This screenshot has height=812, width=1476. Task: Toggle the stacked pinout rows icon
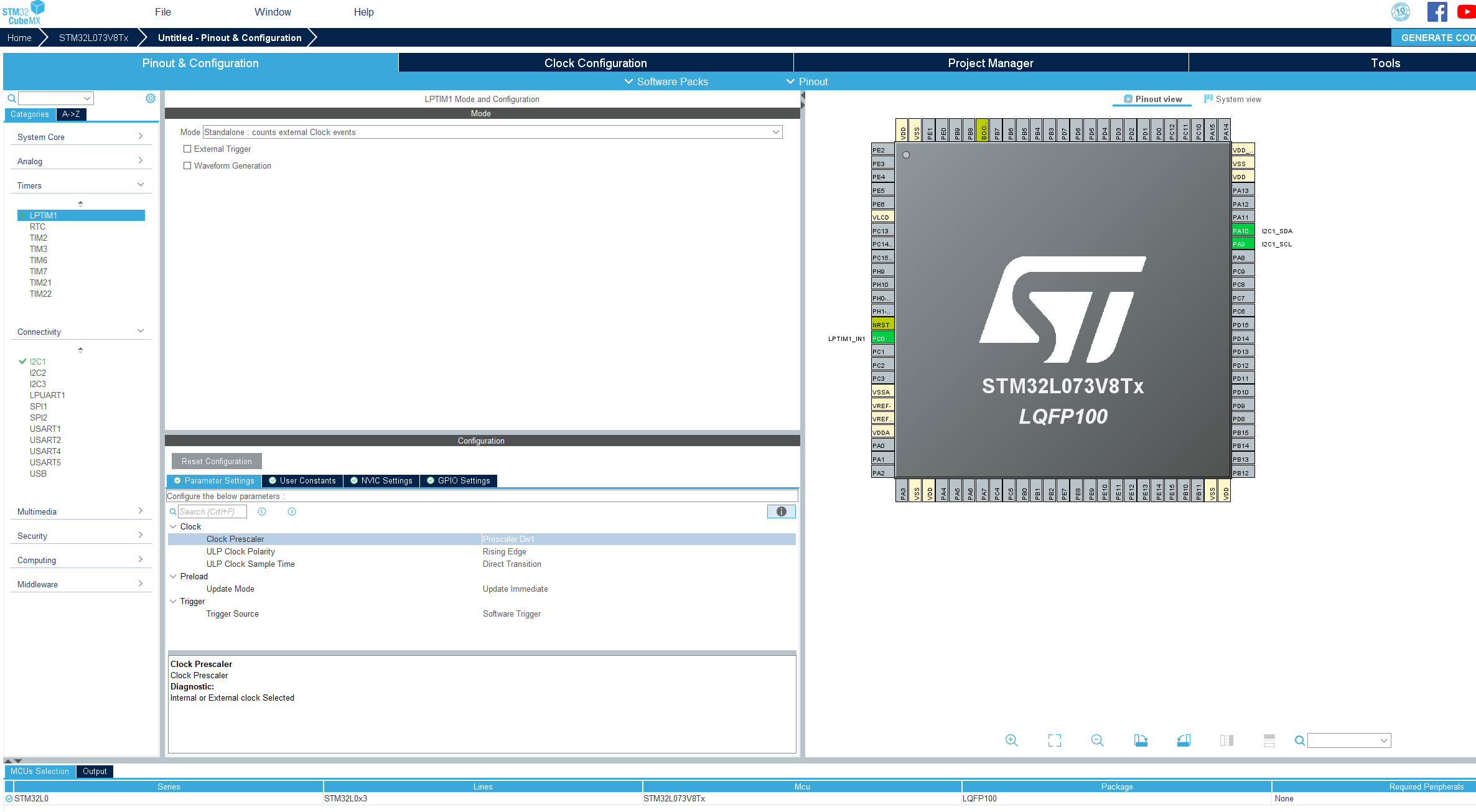click(x=1269, y=740)
